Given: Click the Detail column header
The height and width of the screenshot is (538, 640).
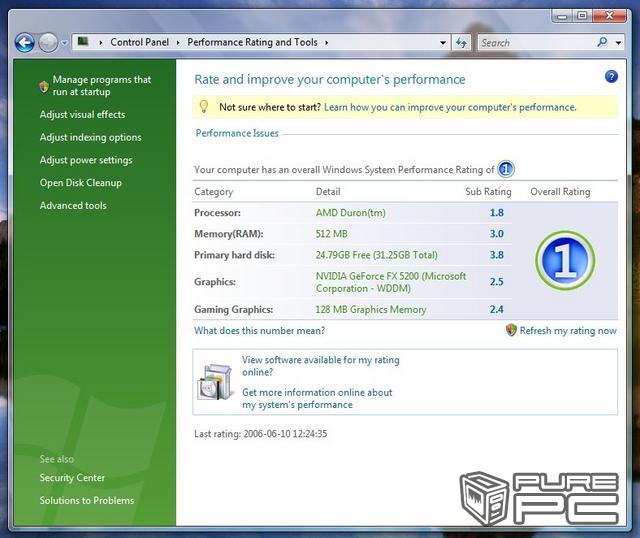Looking at the screenshot, I should (328, 191).
